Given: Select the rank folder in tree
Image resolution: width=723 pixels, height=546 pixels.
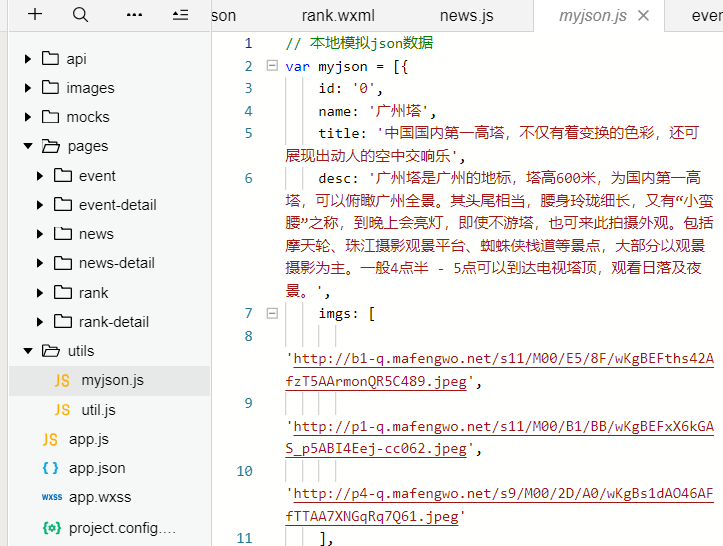Looking at the screenshot, I should (x=93, y=293).
